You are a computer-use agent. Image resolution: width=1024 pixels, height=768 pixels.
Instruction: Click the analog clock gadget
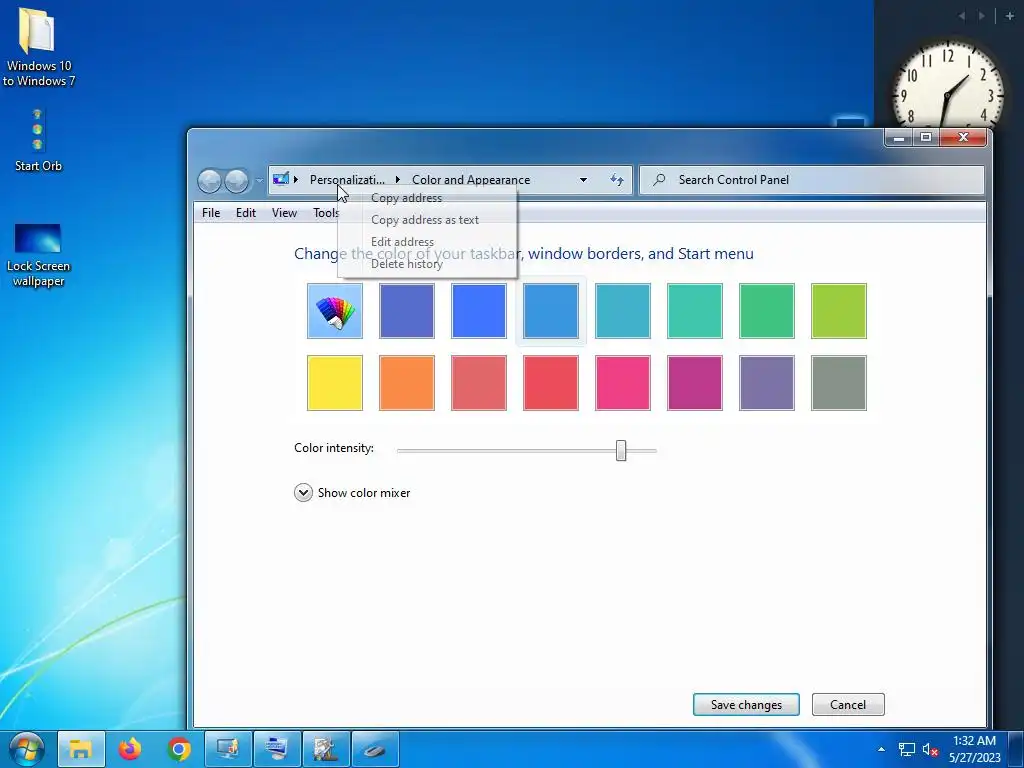point(948,86)
